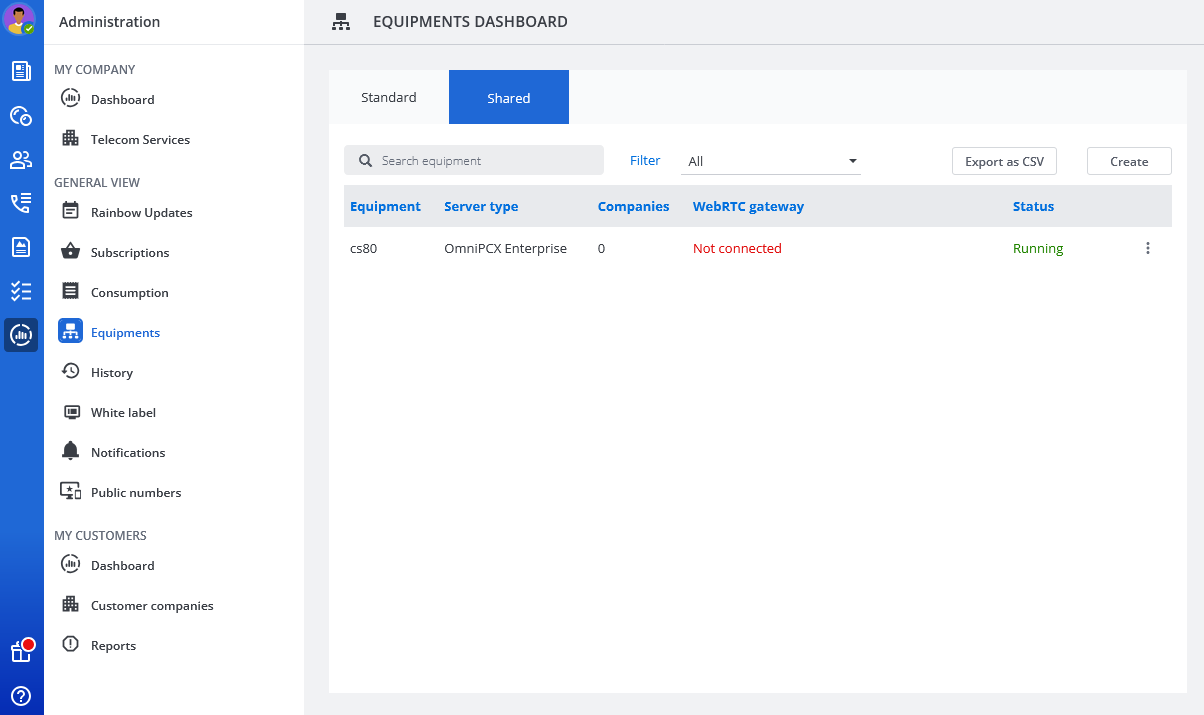
Task: Click the user avatar profile icon
Action: (20, 19)
